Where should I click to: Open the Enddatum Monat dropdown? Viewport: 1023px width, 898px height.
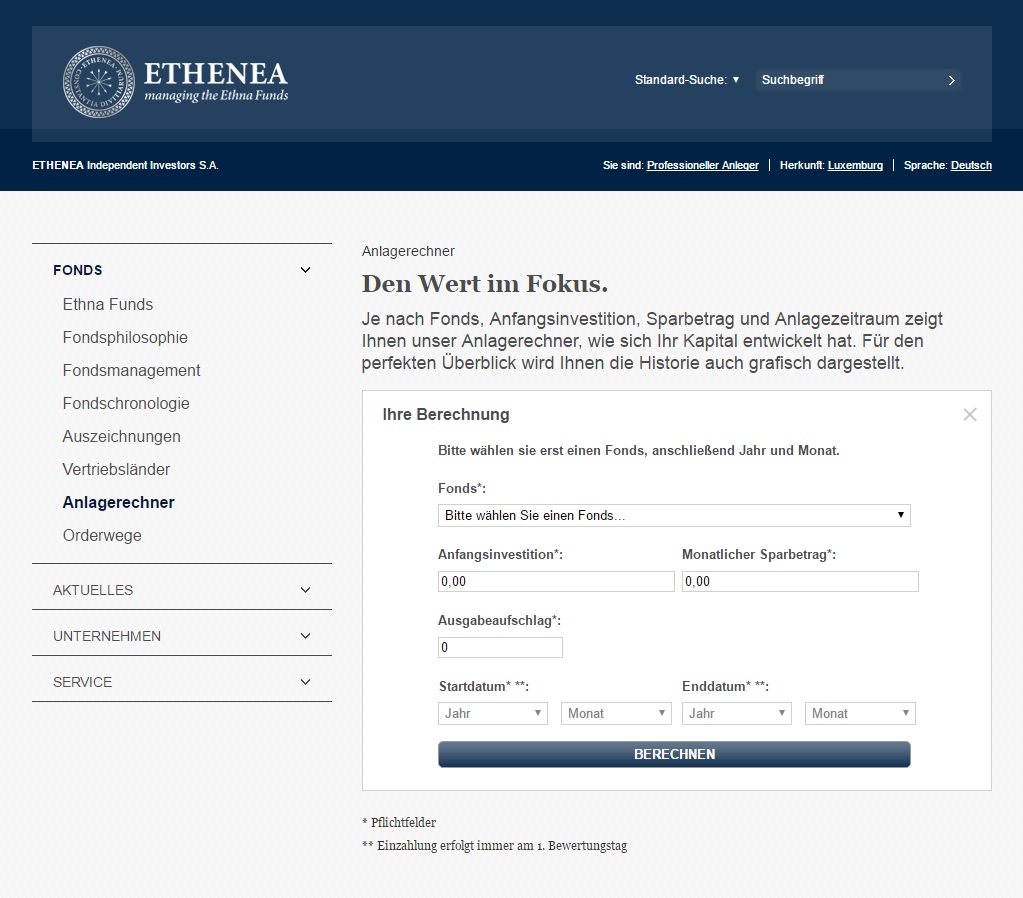pos(860,713)
